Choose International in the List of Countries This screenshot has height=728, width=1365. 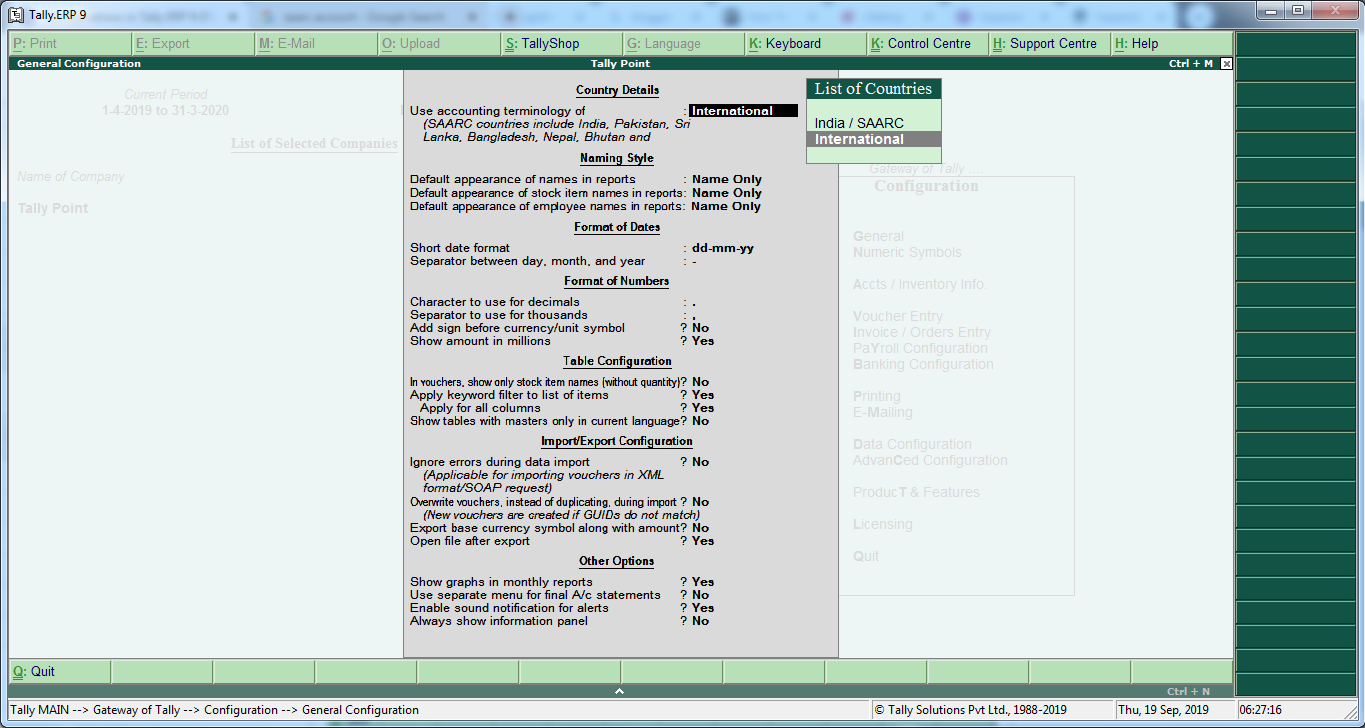tap(873, 139)
